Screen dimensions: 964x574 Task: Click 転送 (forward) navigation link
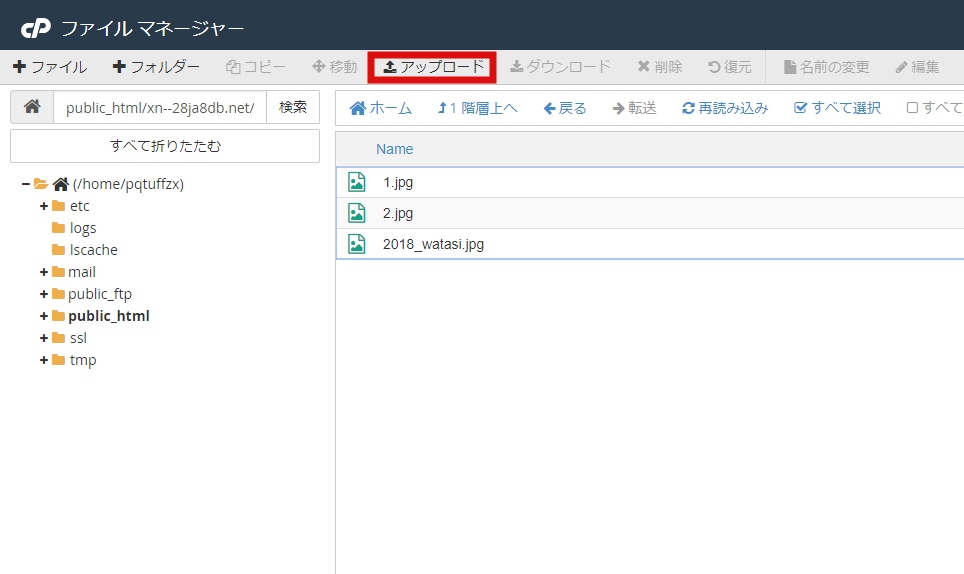tap(634, 108)
